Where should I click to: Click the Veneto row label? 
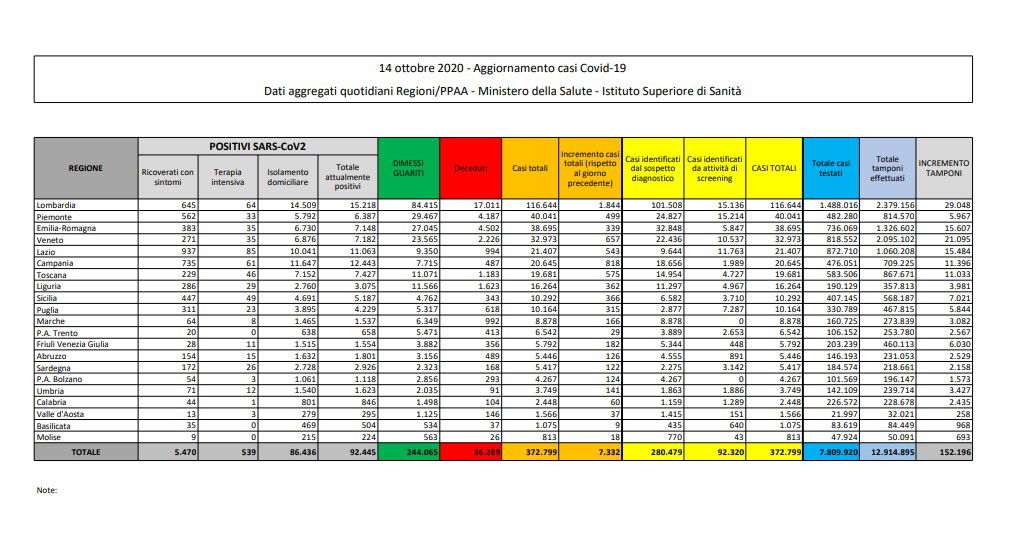[50, 240]
